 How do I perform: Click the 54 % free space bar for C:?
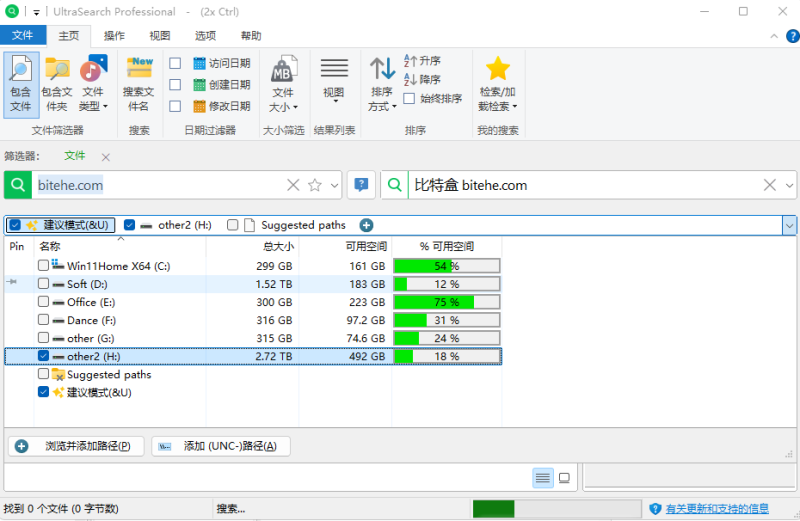446,266
